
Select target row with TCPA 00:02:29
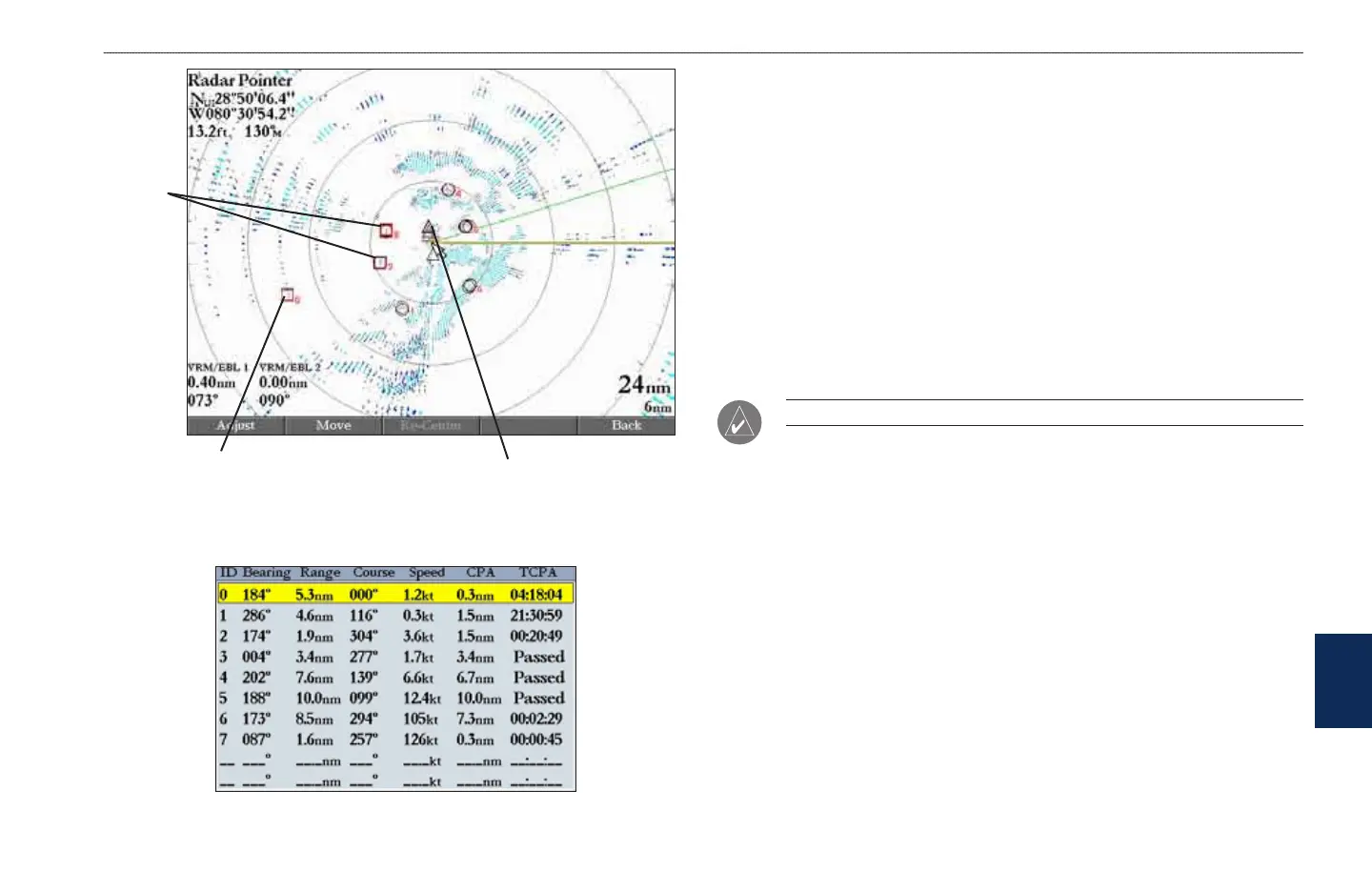pyautogui.click(x=395, y=719)
